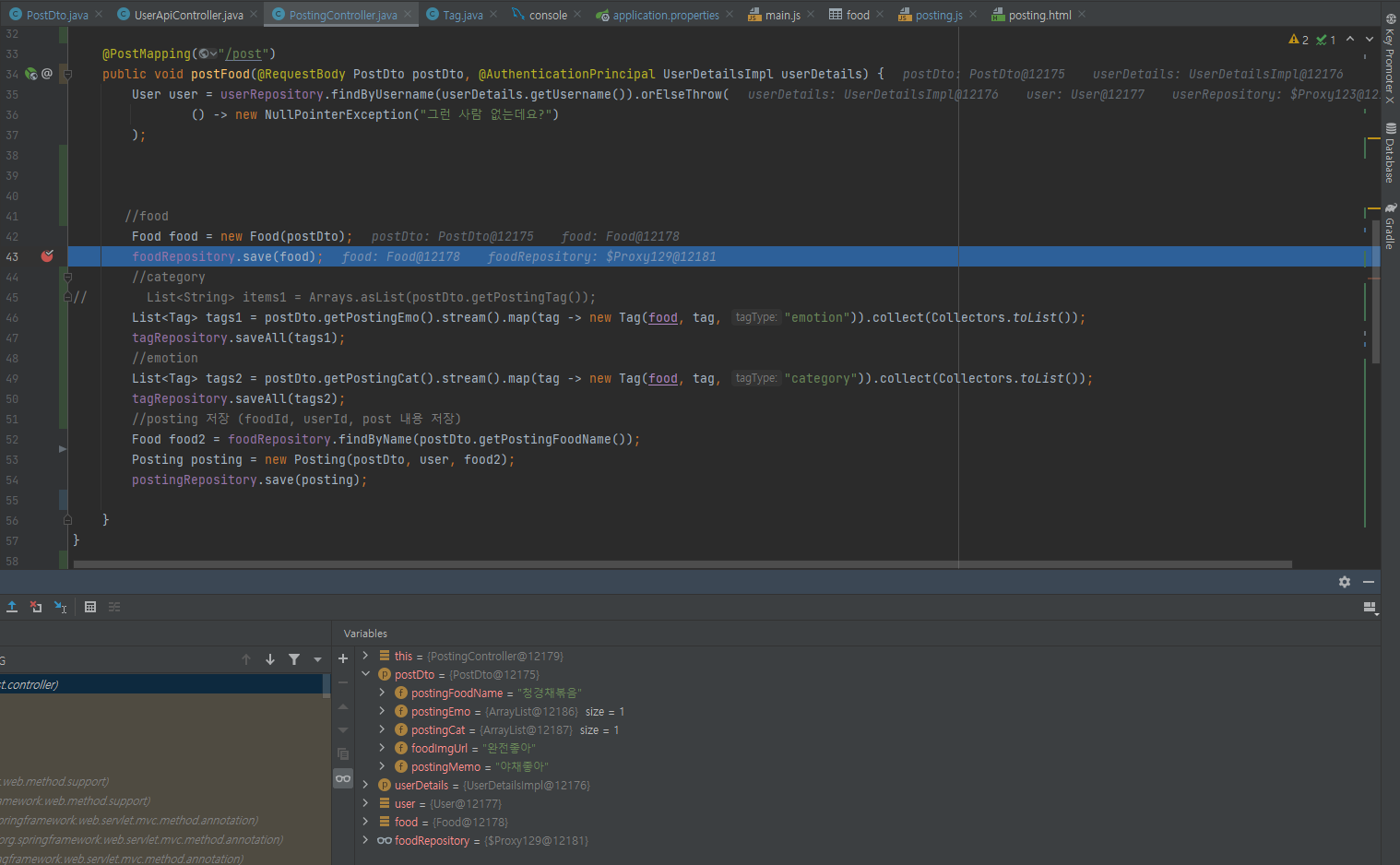Image resolution: width=1400 pixels, height=865 pixels.
Task: Expand the food variable node
Action: point(366,822)
